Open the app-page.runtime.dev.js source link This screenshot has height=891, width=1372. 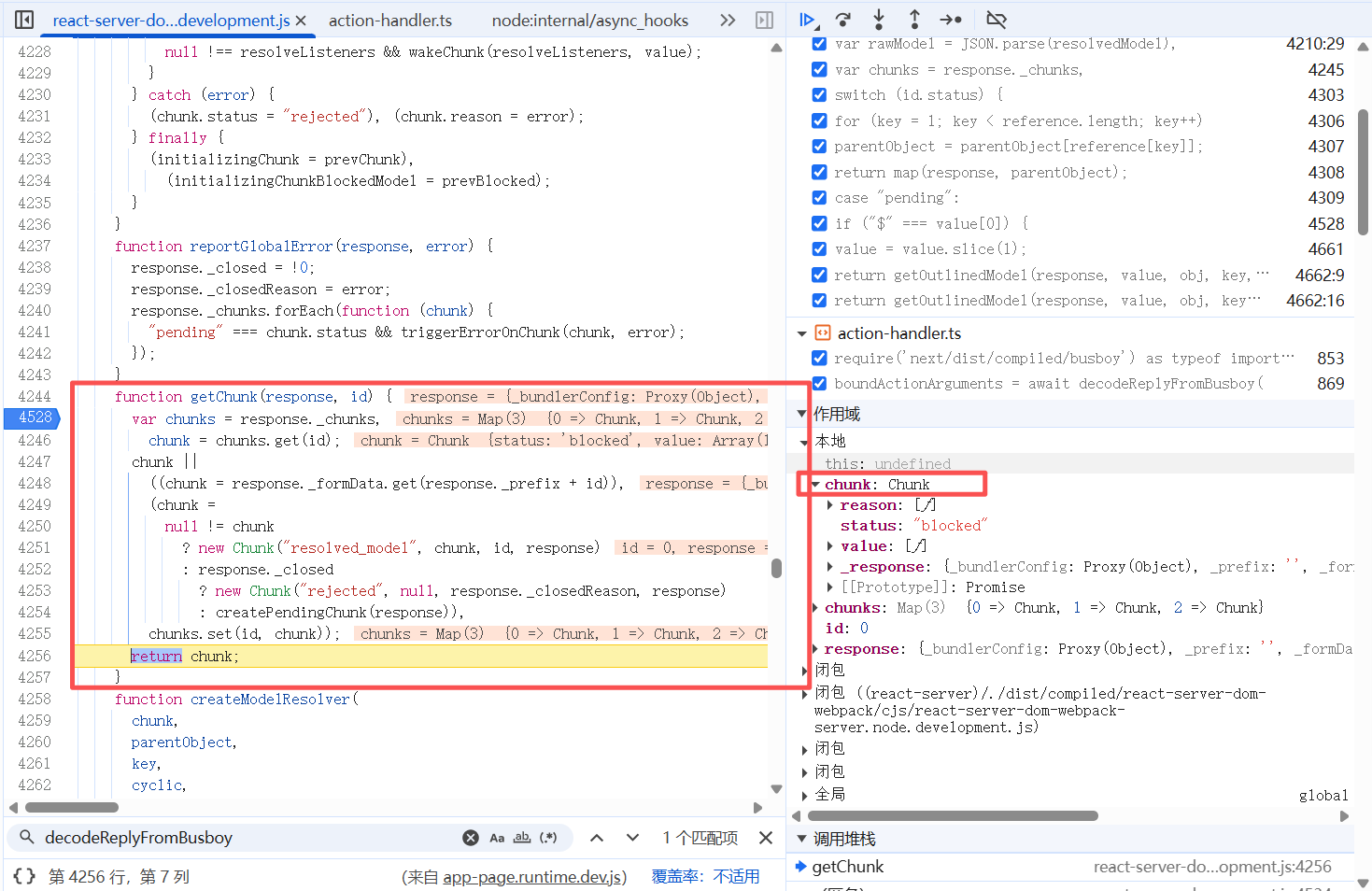(534, 877)
